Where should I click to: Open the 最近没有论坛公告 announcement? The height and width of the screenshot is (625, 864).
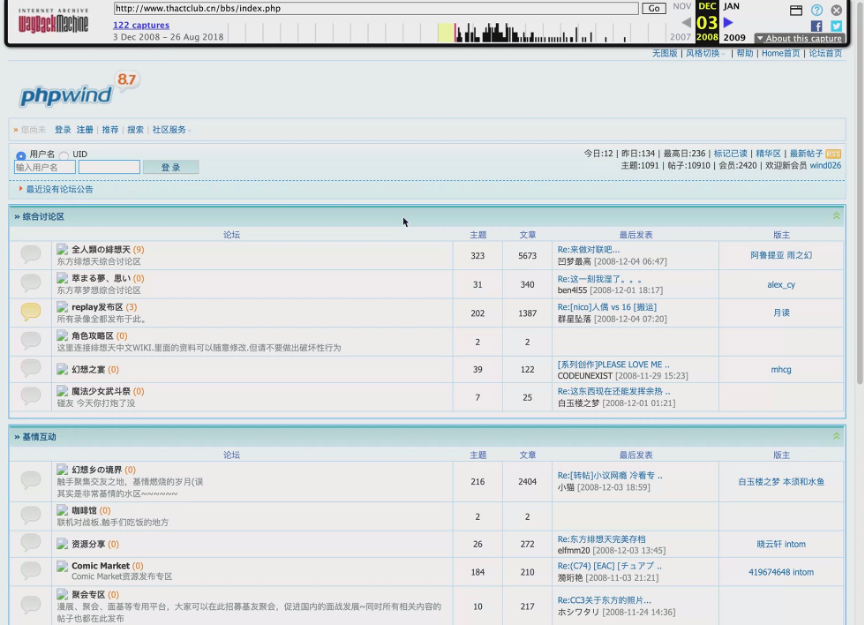pos(60,189)
